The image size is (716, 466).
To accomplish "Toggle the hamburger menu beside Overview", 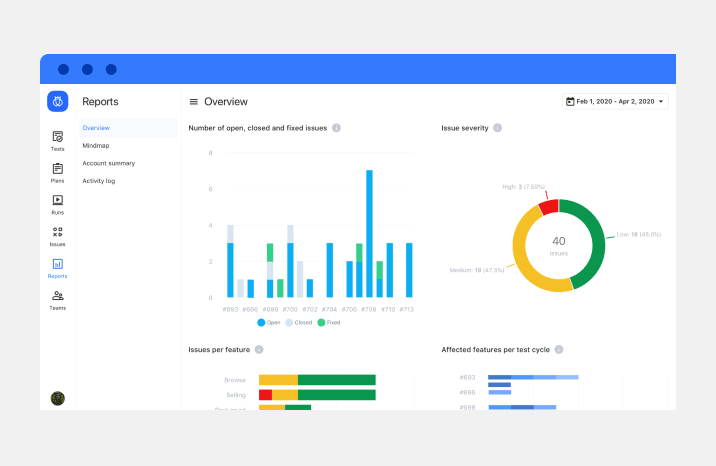I will click(x=193, y=102).
